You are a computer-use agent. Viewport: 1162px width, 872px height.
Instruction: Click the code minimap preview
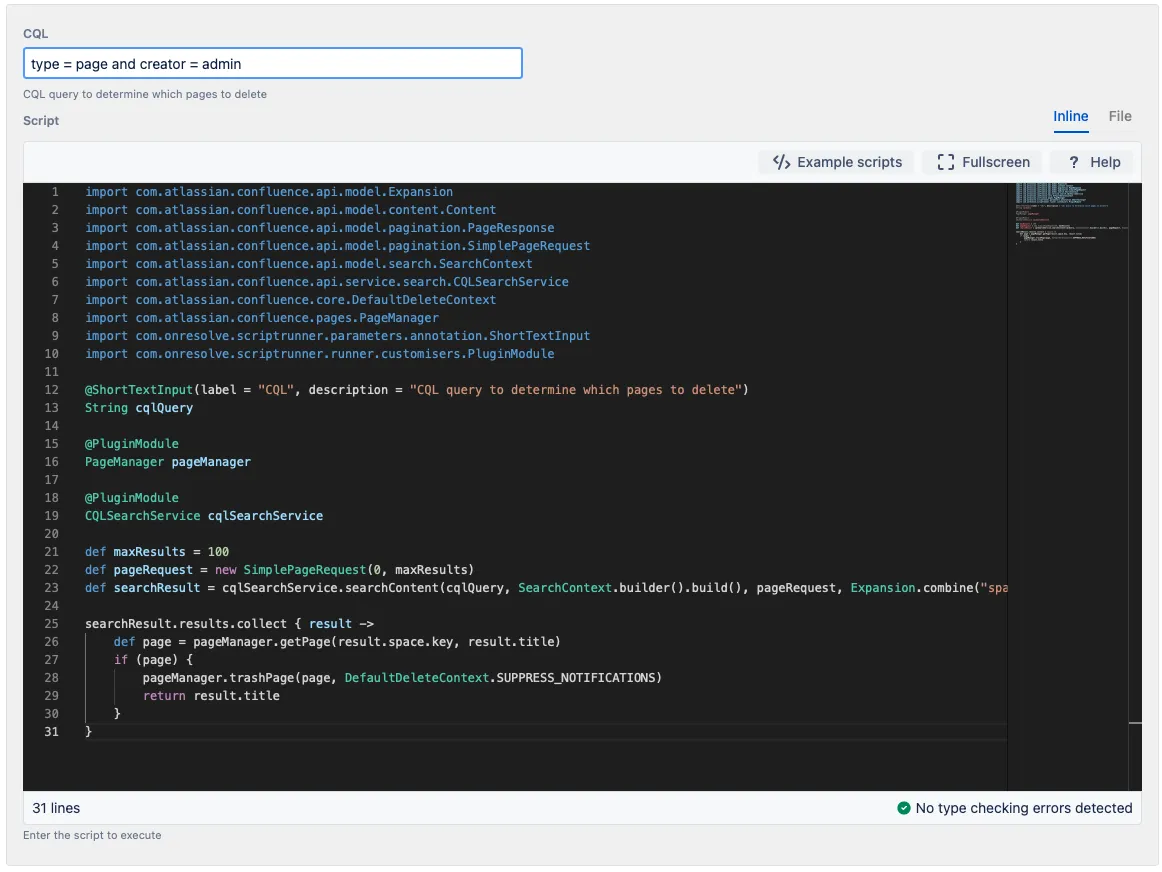point(1071,213)
